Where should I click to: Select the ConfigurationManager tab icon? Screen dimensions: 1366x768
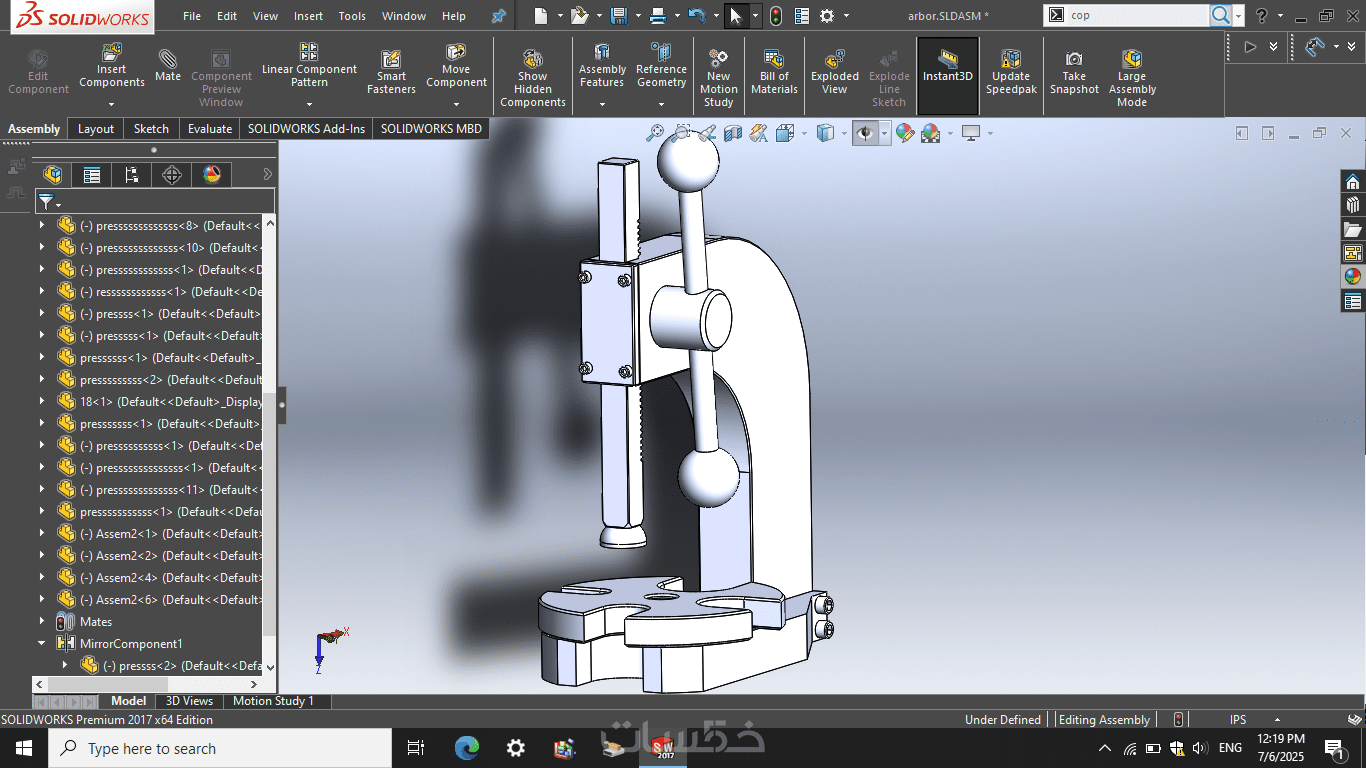pyautogui.click(x=132, y=175)
